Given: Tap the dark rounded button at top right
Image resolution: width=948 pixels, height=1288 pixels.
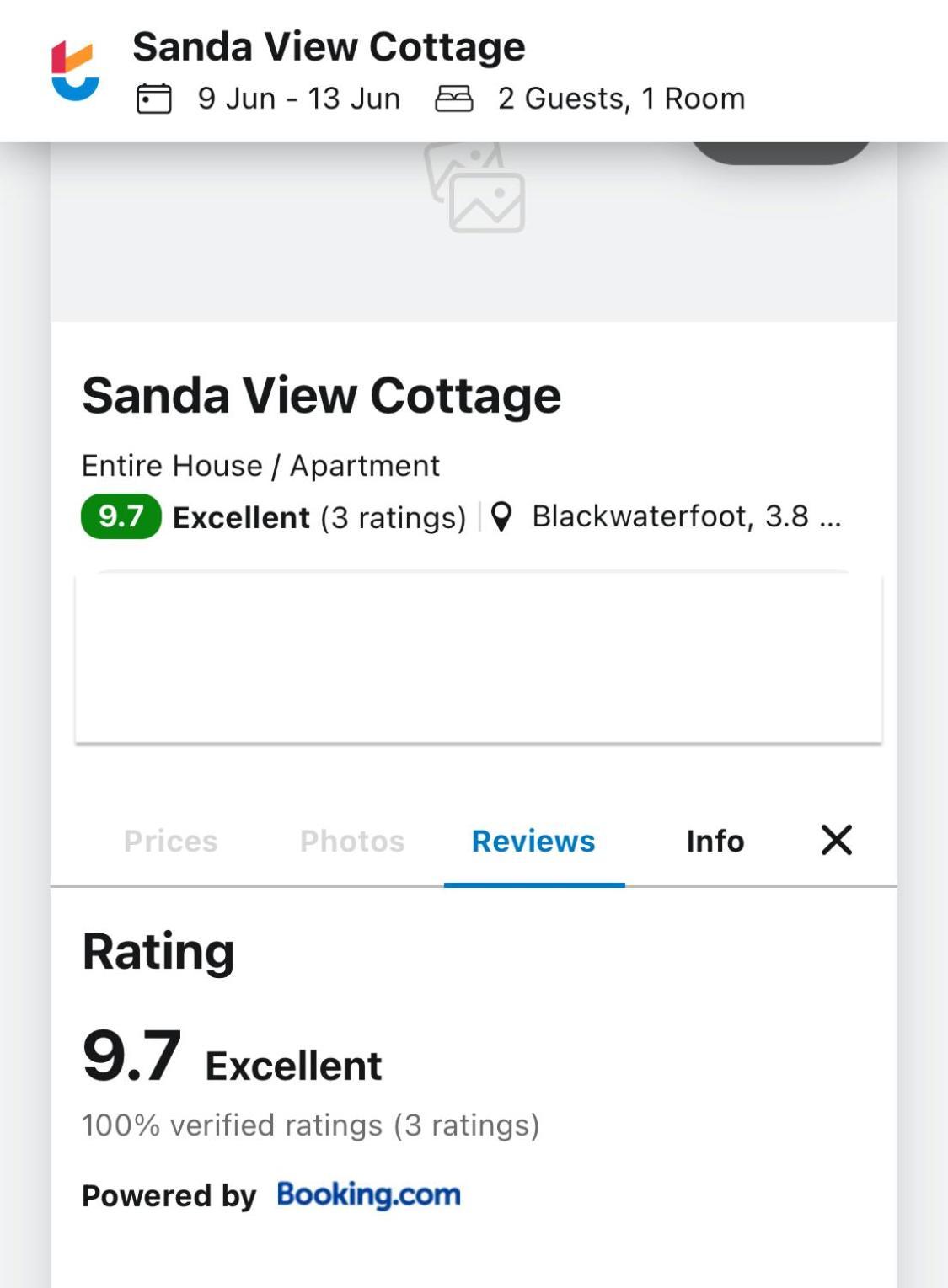Looking at the screenshot, I should [x=781, y=152].
